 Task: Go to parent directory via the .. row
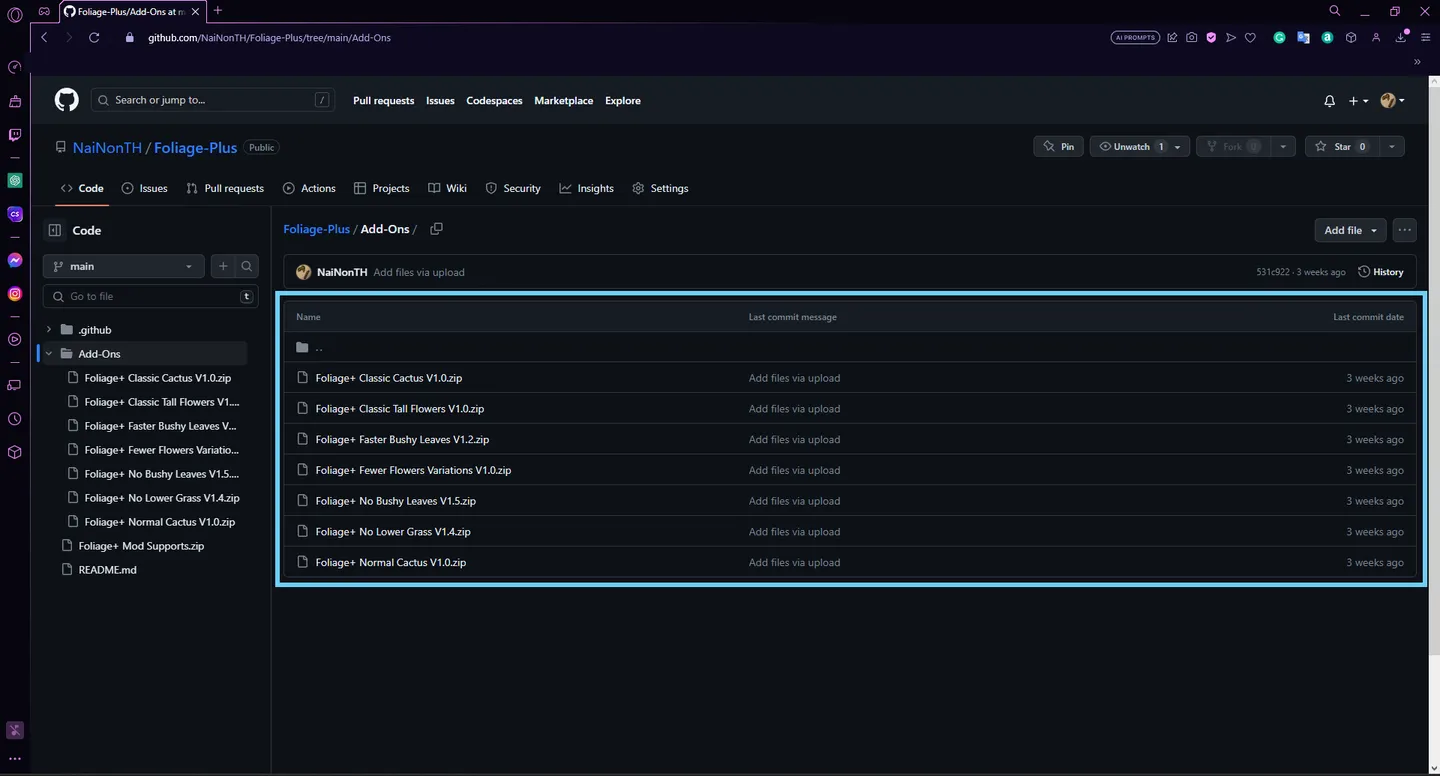point(850,347)
